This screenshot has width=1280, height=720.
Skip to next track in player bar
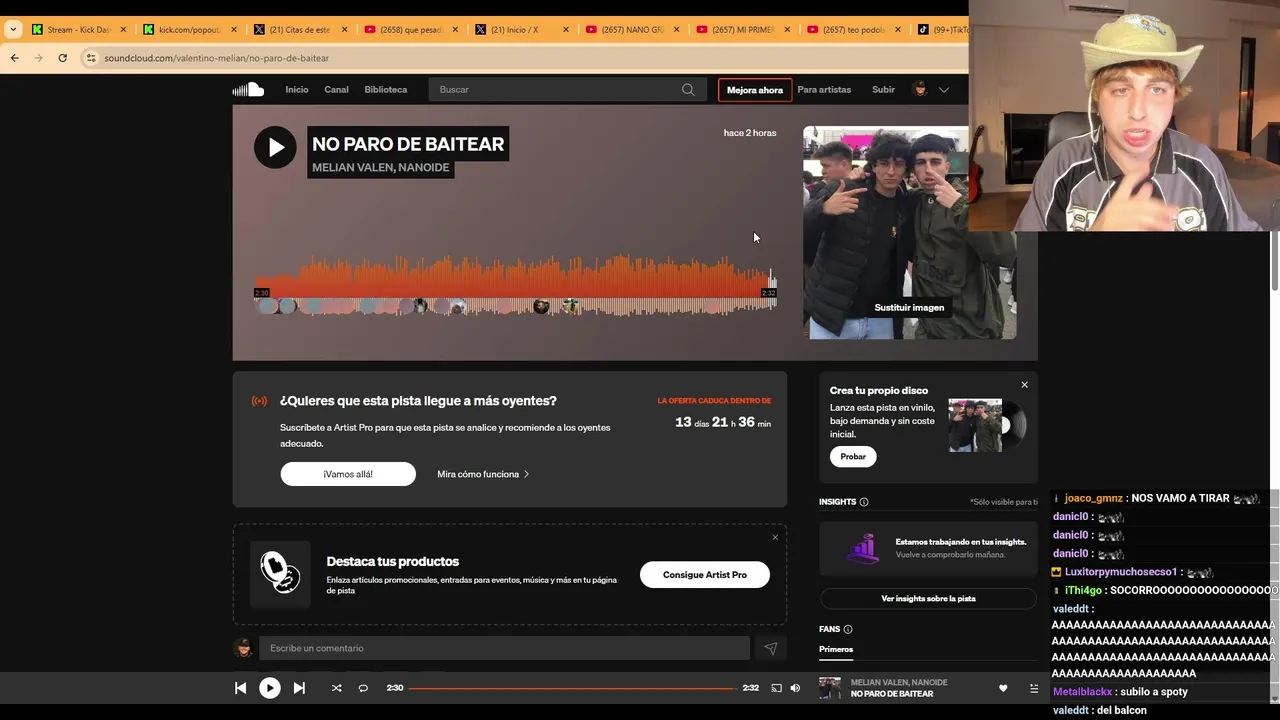pos(299,688)
